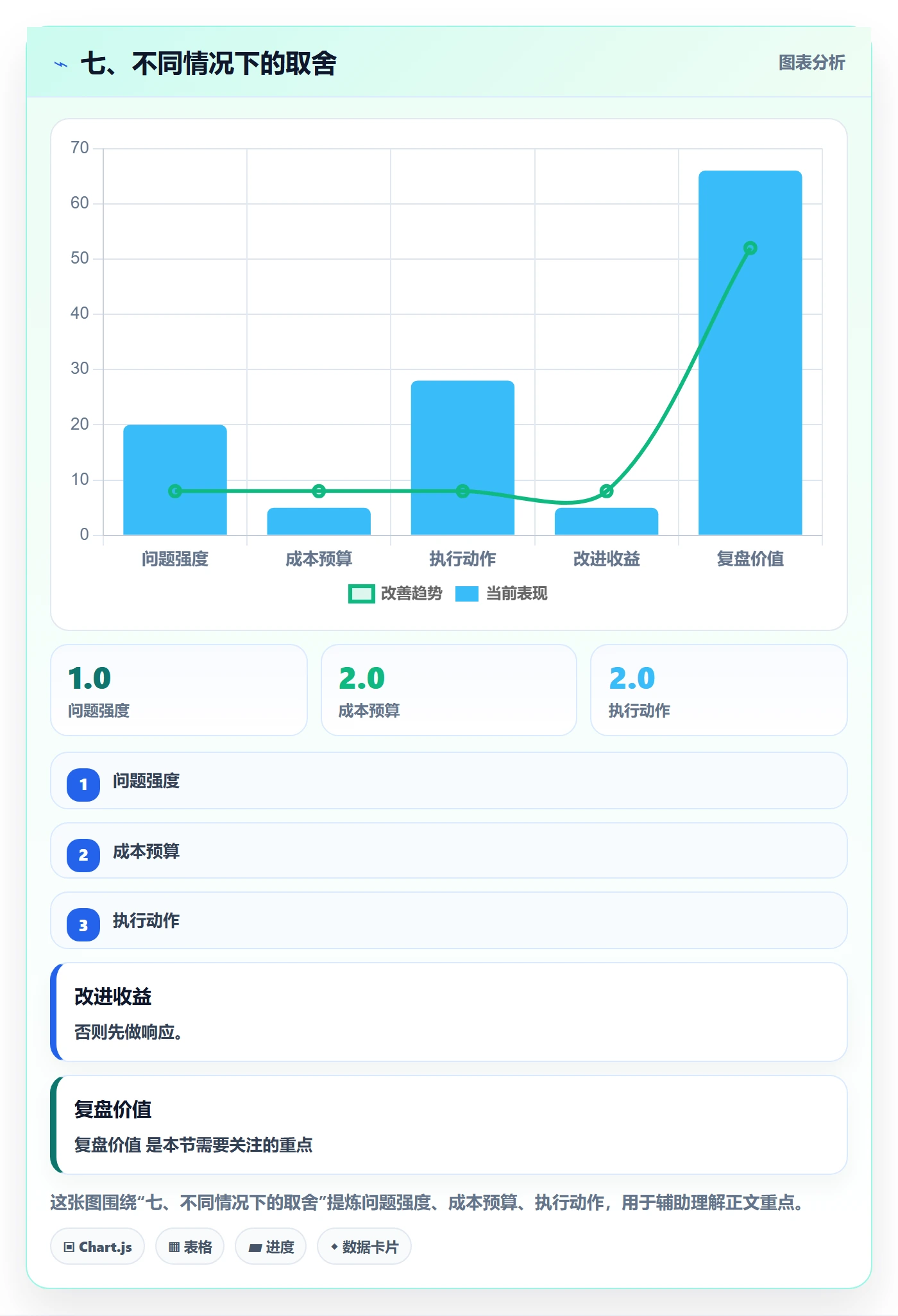This screenshot has width=898, height=1316.
Task: Click the 复盘价值 是本节需要关注的重点 text
Action: pyautogui.click(x=194, y=1145)
